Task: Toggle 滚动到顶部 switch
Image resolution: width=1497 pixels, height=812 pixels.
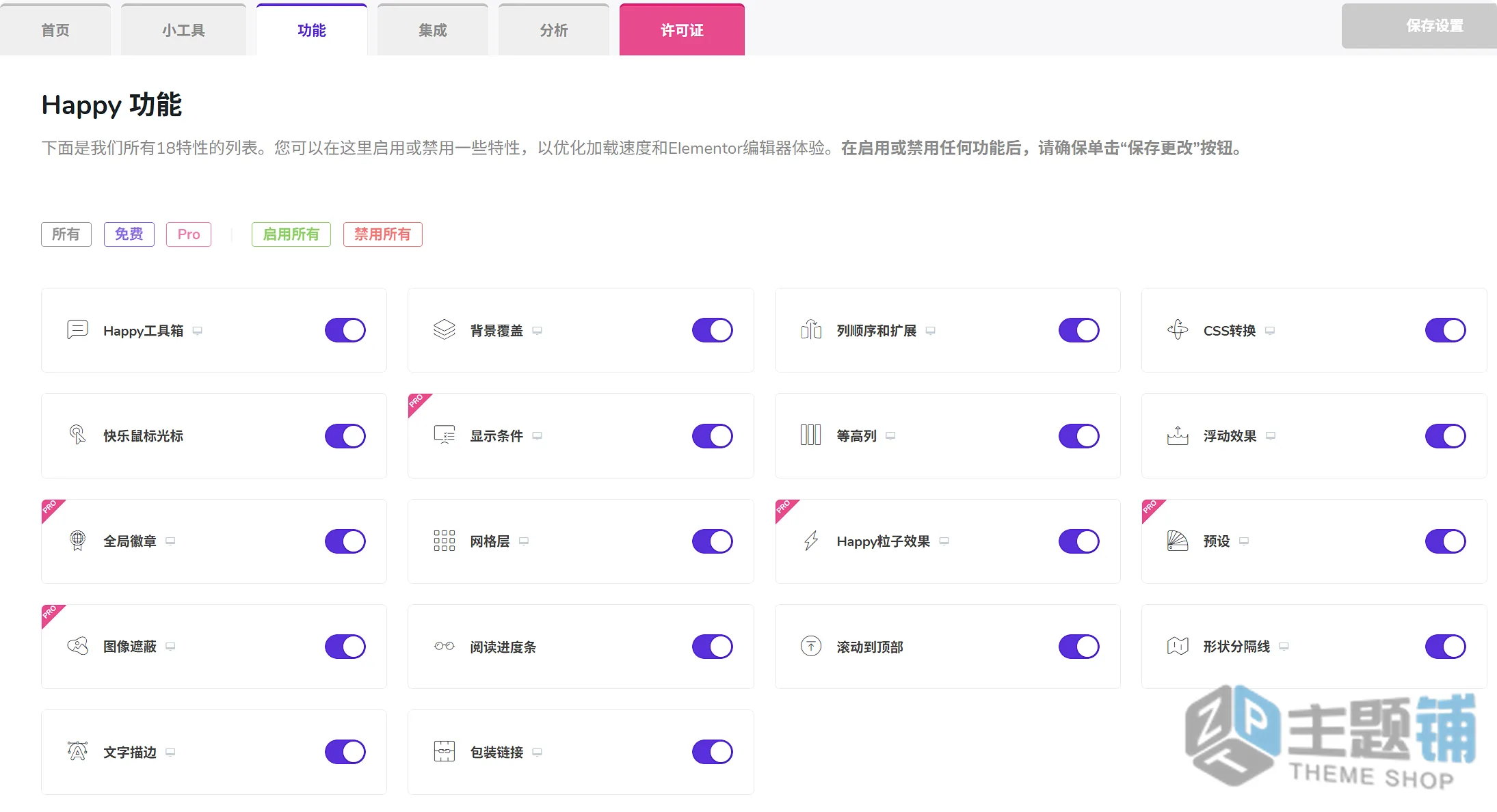Action: pyautogui.click(x=1078, y=646)
